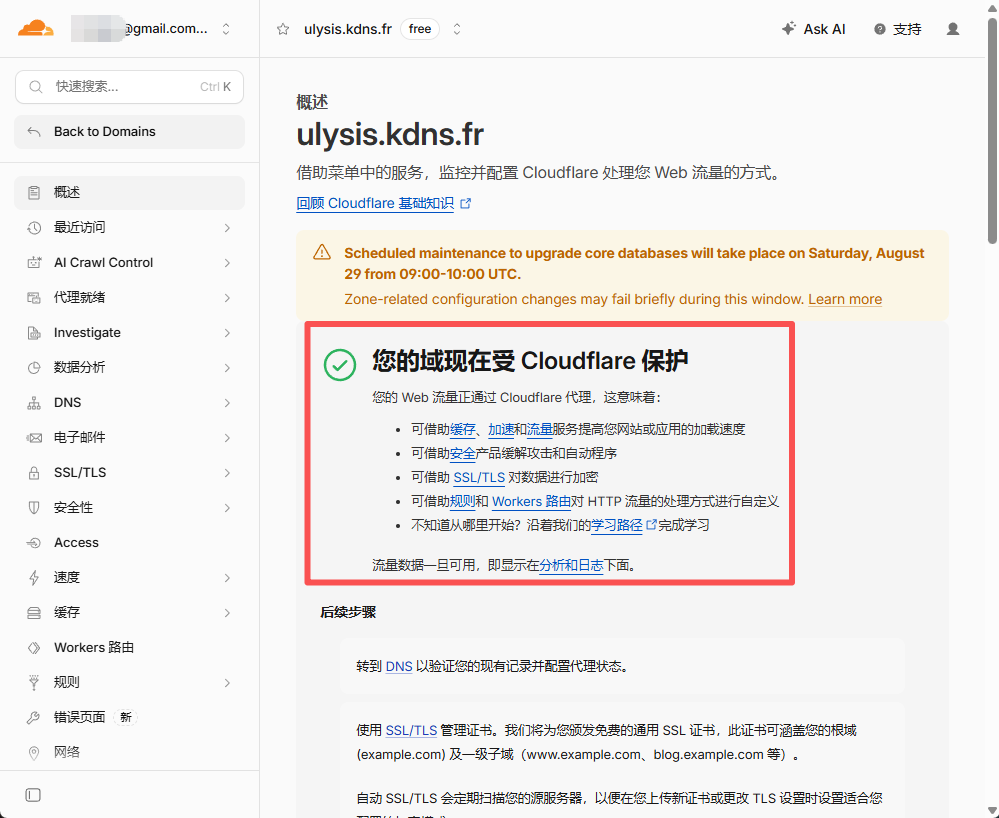The height and width of the screenshot is (818, 999).
Task: Open the 规则 link in bullet list
Action: click(x=463, y=502)
